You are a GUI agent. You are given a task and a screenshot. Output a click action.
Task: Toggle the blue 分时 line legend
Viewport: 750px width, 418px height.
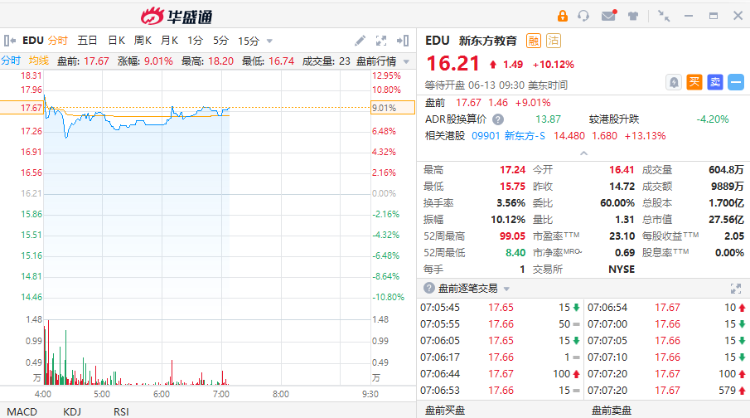tap(11, 61)
